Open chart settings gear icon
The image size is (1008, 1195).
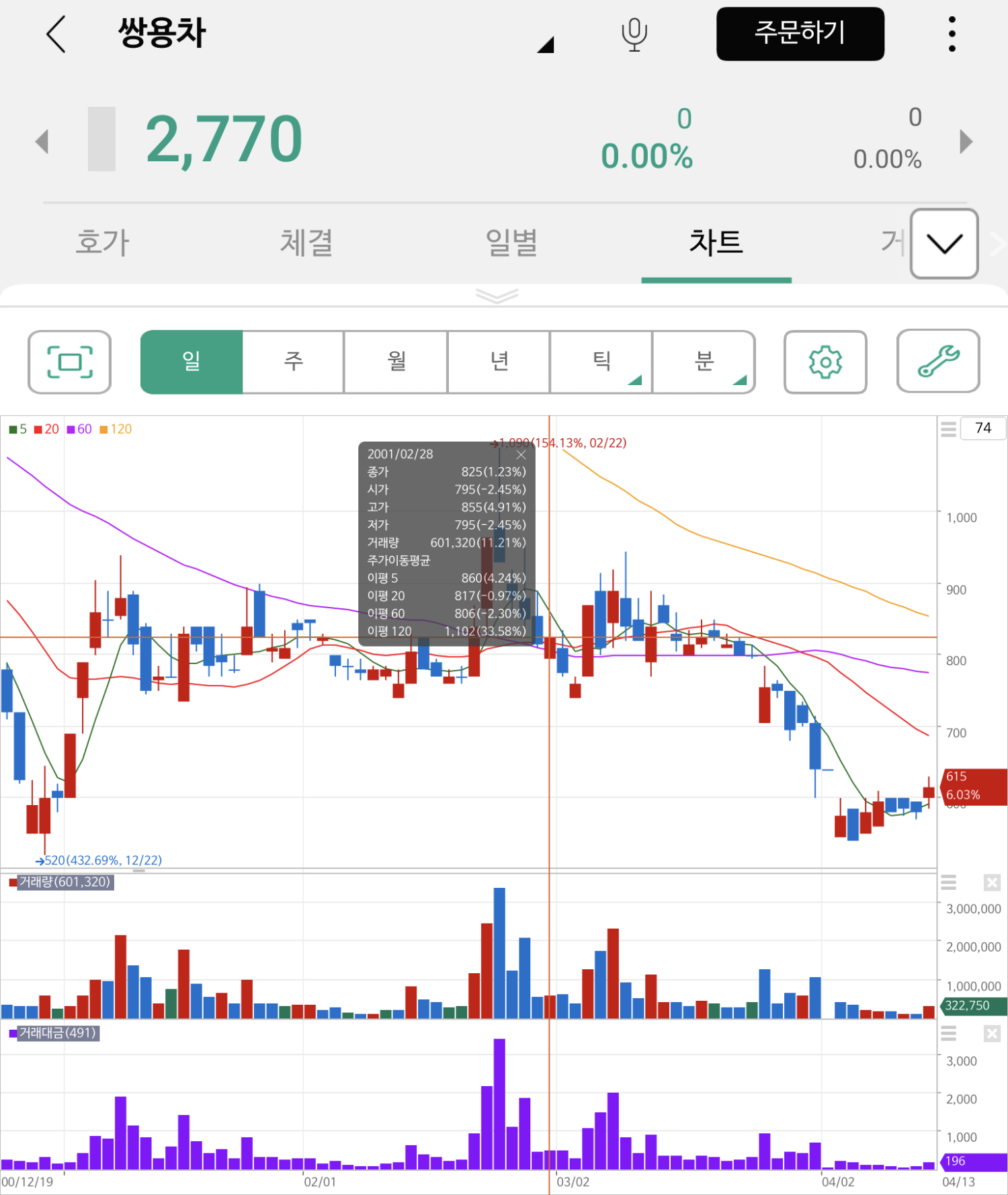[825, 362]
